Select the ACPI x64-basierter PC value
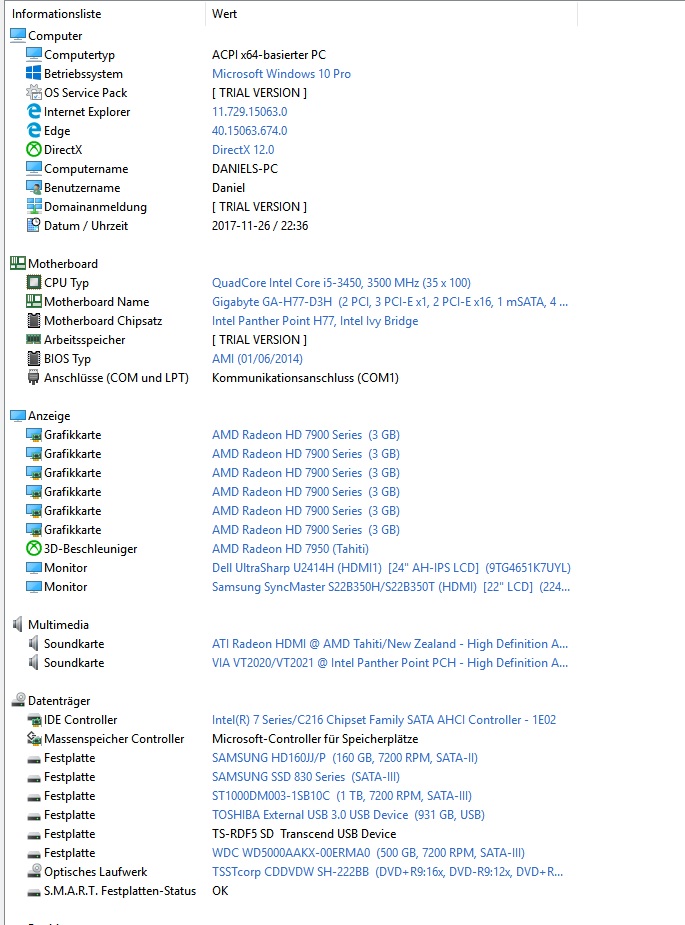This screenshot has height=925, width=685. click(x=268, y=55)
